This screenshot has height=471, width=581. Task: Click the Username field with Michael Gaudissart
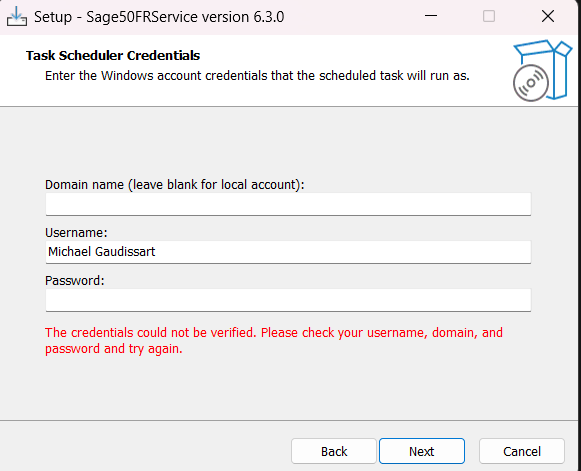point(288,252)
